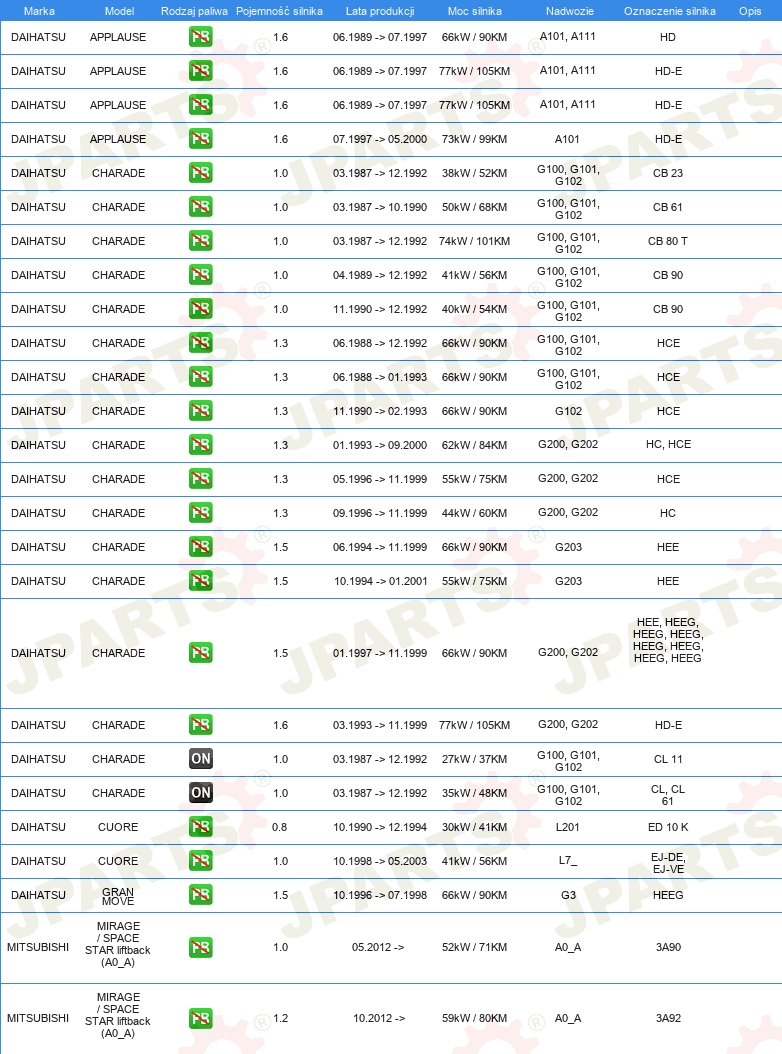The image size is (782, 1054).
Task: Click petrol icon in MITSUBISHI 3A90 row
Action: pos(200,947)
